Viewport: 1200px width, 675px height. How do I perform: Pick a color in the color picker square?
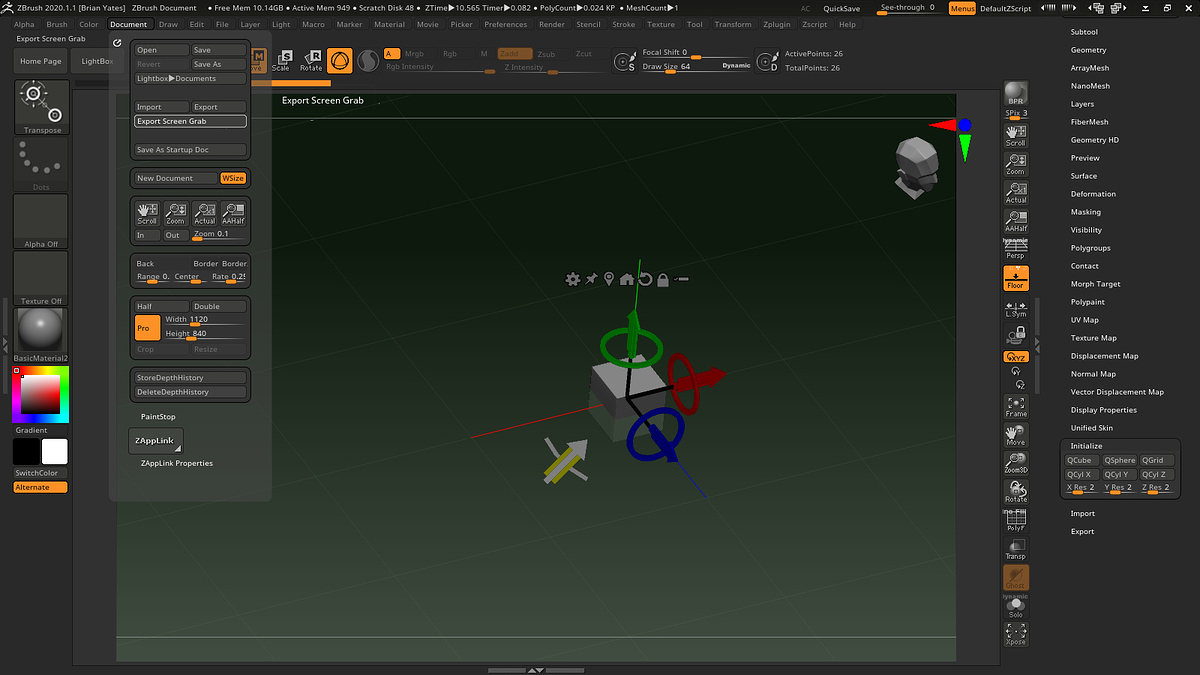(x=40, y=393)
